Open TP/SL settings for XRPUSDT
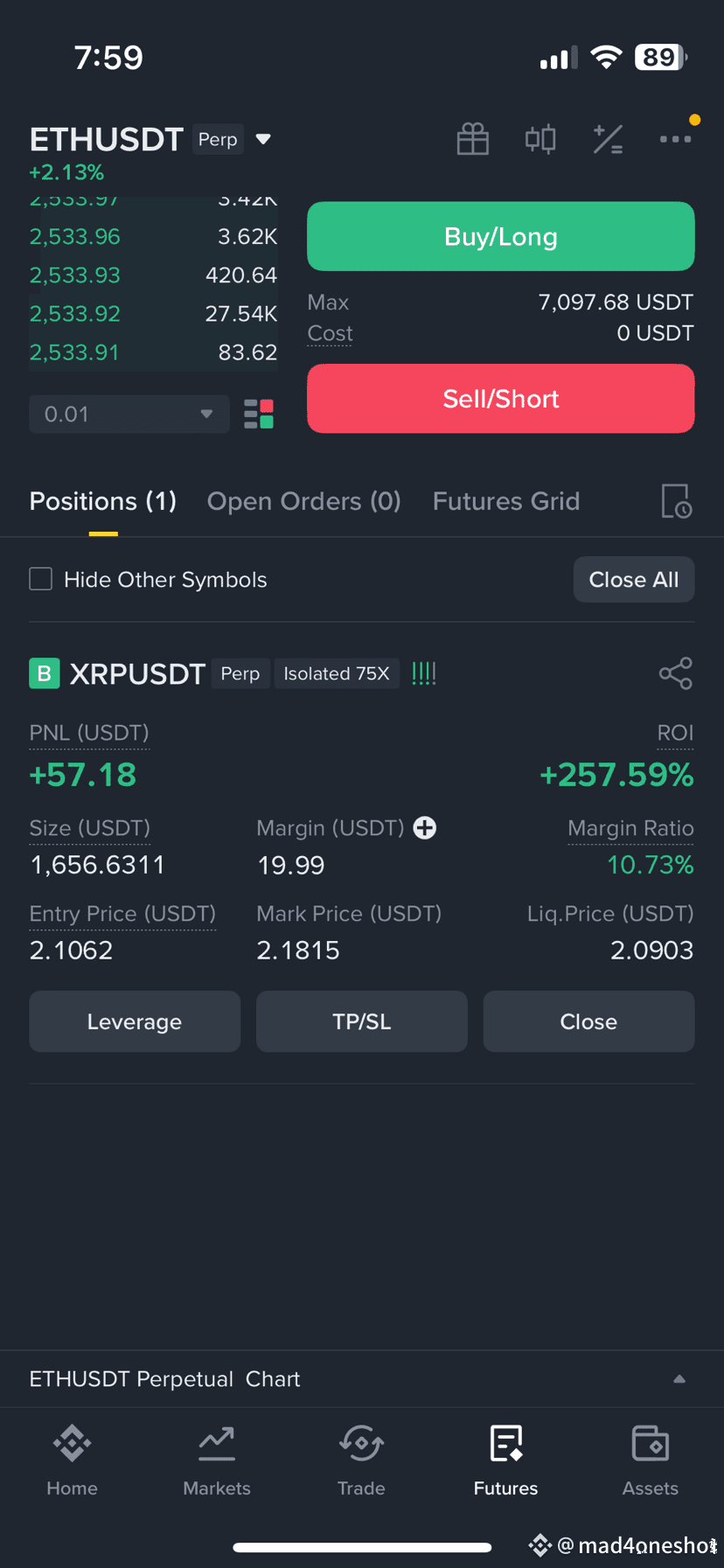 (362, 1021)
